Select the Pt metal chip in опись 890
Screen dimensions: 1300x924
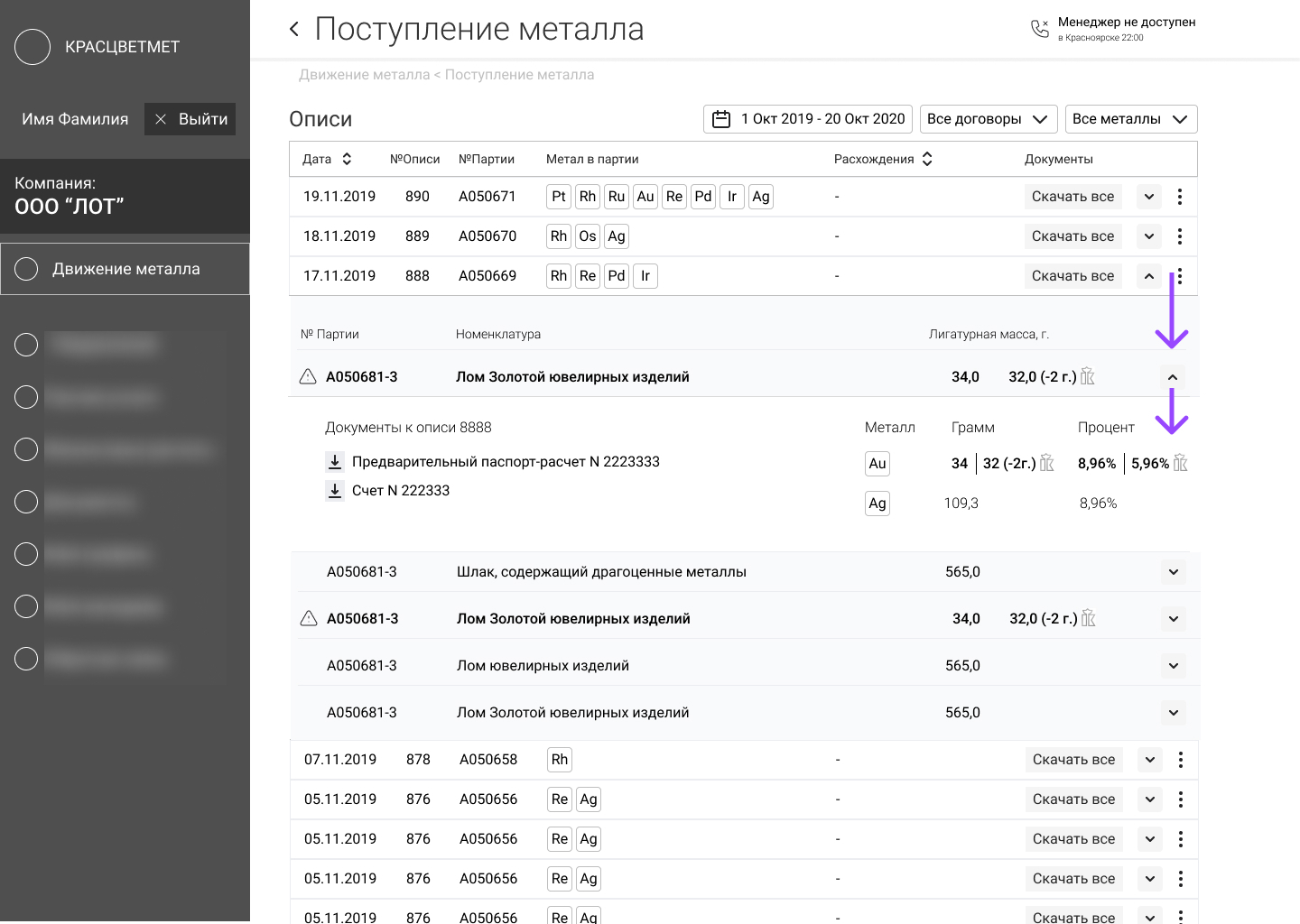[559, 197]
